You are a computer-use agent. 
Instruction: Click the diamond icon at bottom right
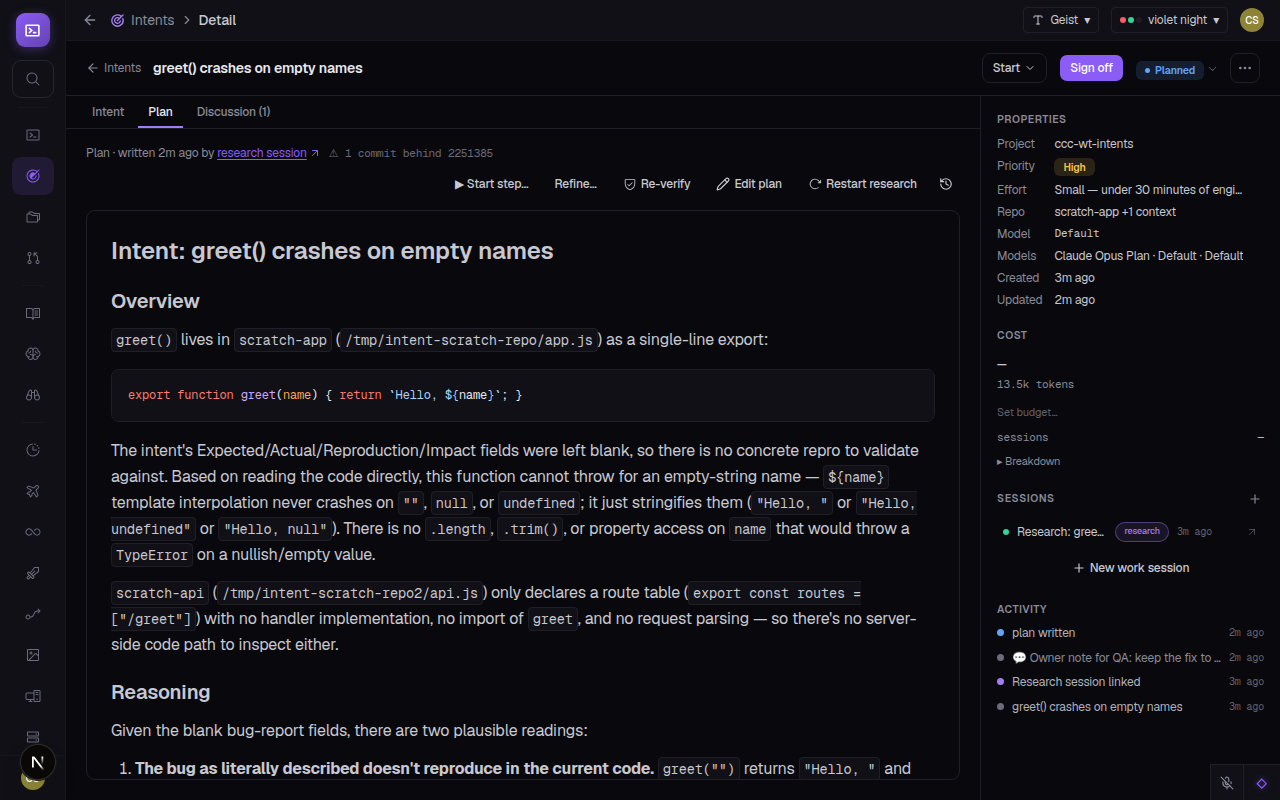[1262, 783]
